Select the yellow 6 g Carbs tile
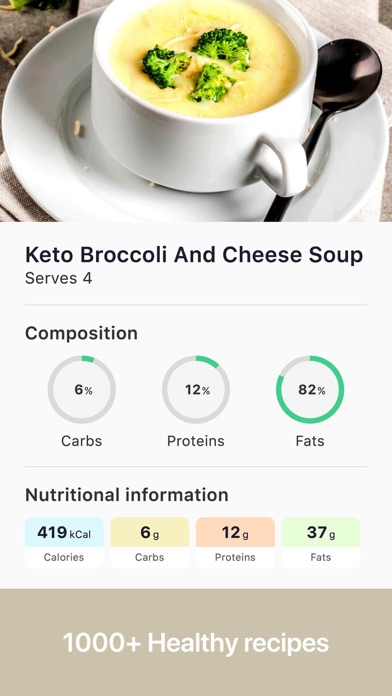The width and height of the screenshot is (392, 696). tap(150, 542)
